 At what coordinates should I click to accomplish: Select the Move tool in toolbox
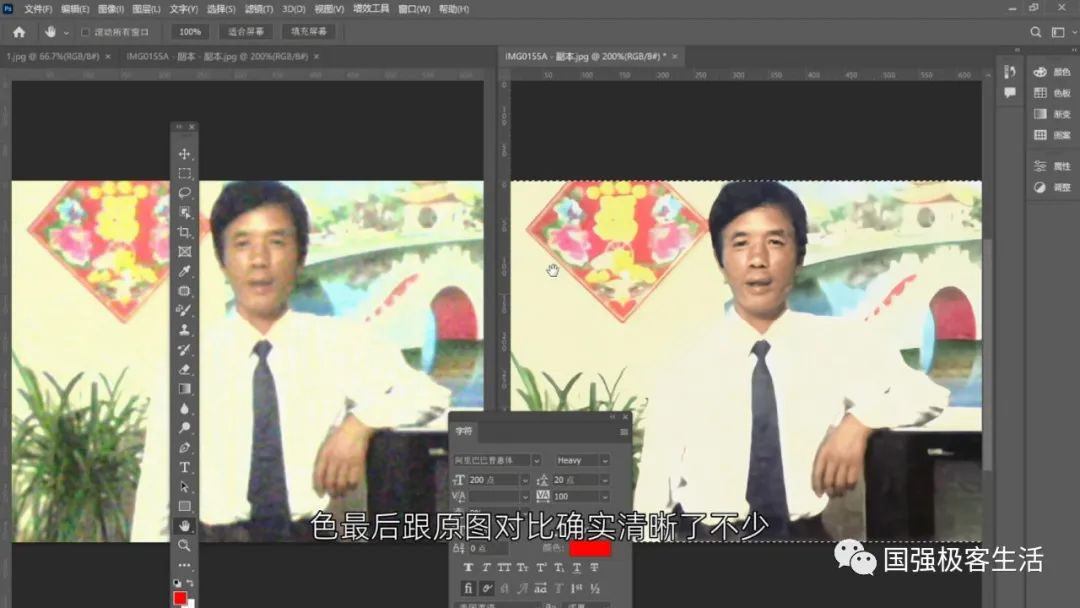pos(184,154)
